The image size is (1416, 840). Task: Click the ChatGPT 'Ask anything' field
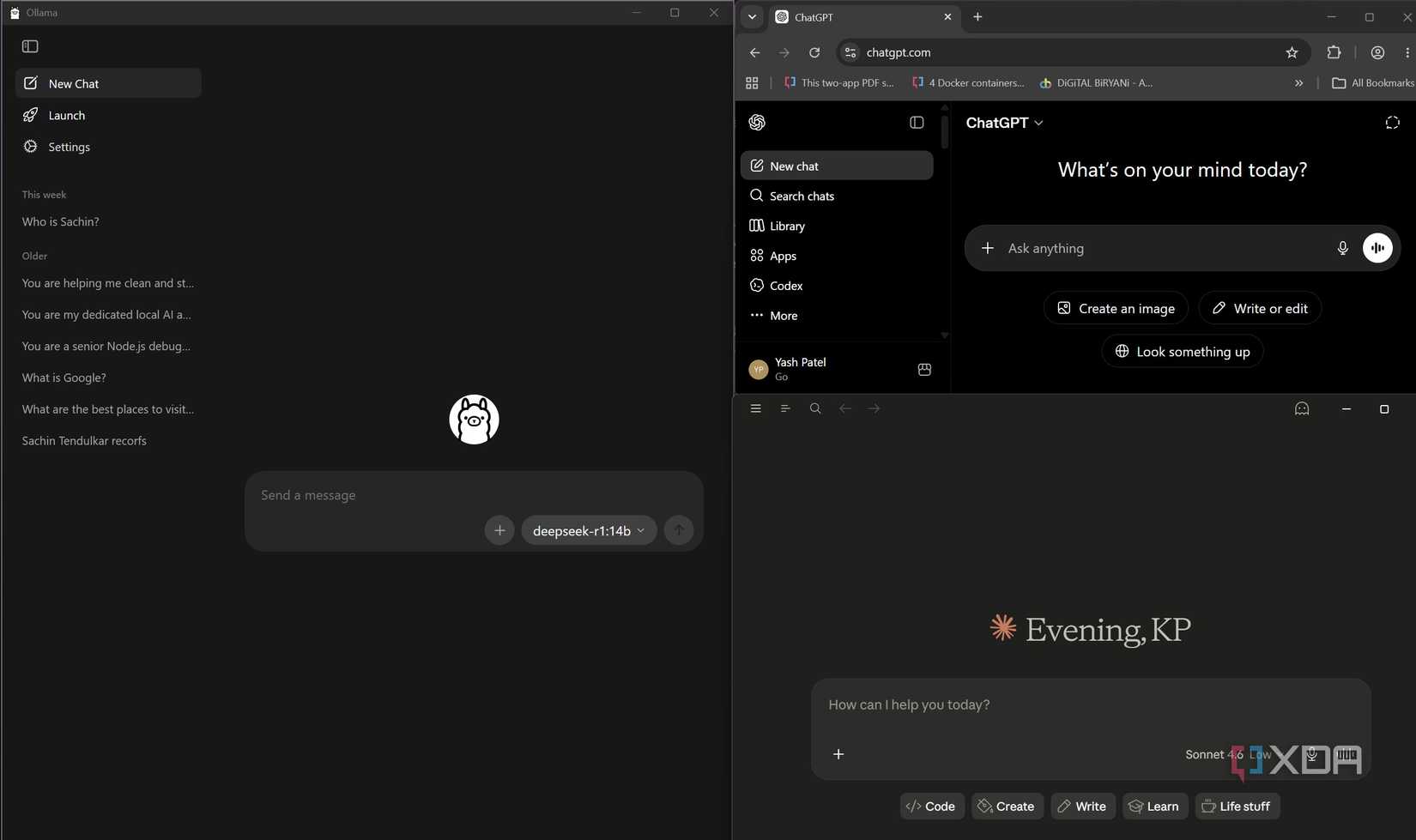tap(1163, 248)
